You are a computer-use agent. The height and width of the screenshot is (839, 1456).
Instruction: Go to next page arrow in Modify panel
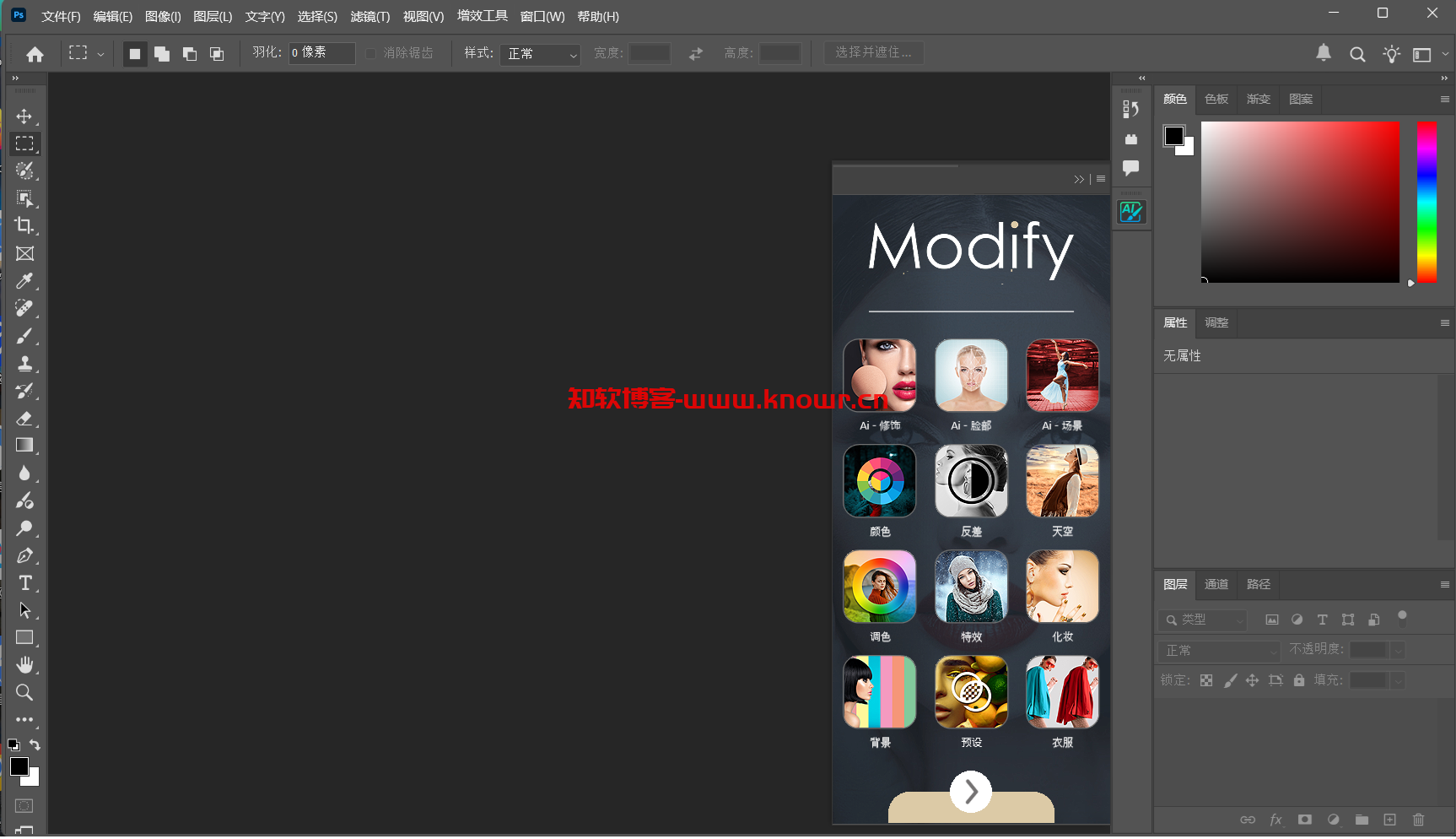971,792
